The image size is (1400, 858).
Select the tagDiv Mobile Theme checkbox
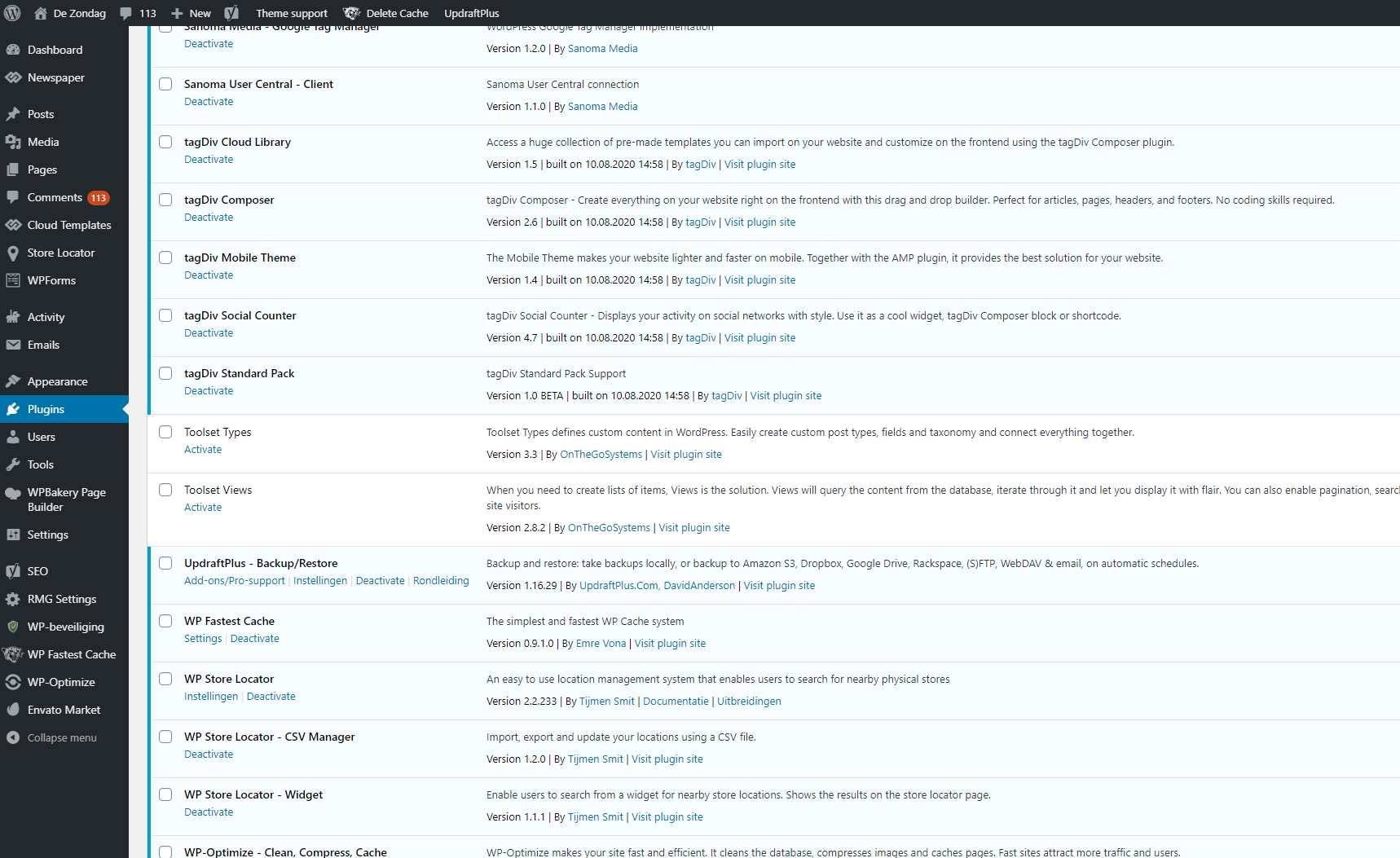[x=165, y=257]
